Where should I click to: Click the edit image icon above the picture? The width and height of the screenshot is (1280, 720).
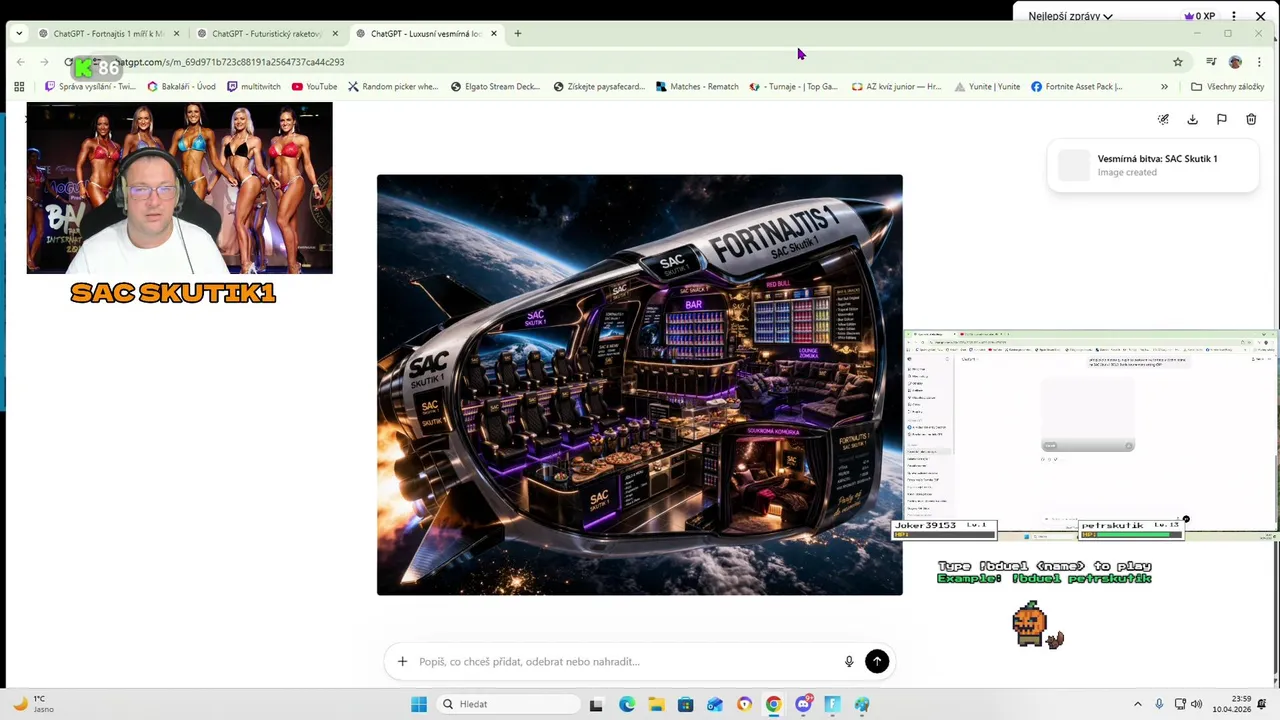[1163, 119]
